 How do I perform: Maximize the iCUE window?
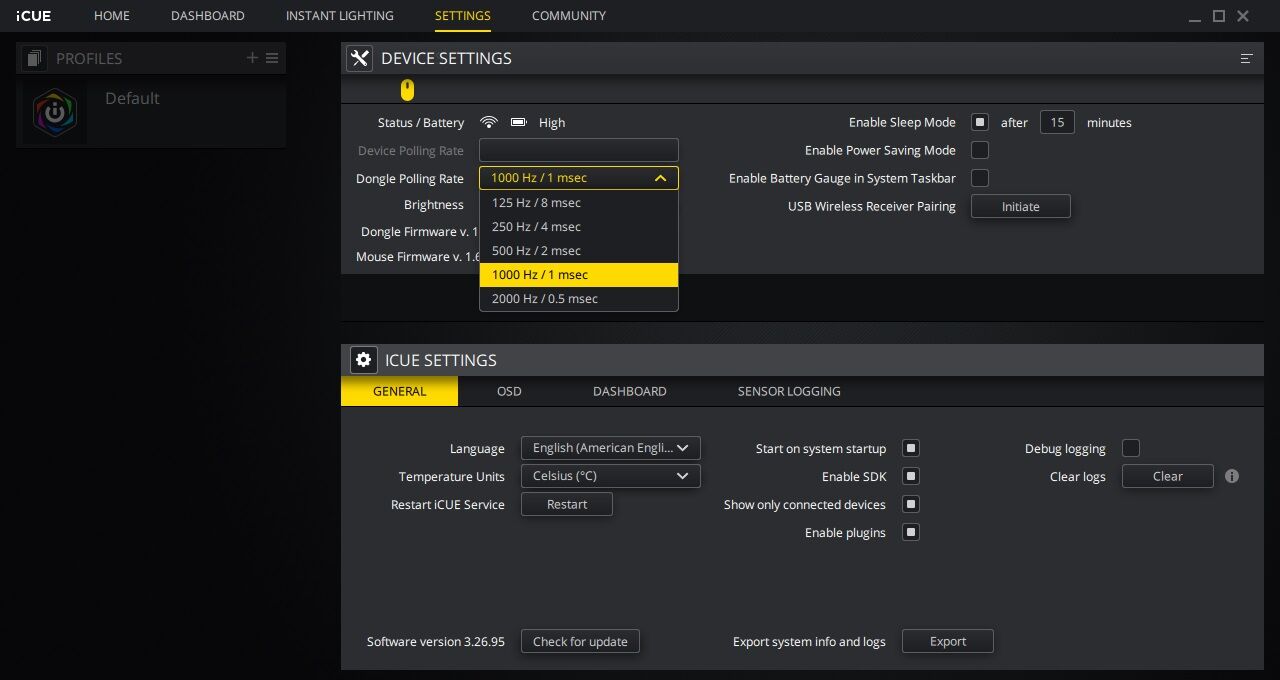pos(1219,16)
